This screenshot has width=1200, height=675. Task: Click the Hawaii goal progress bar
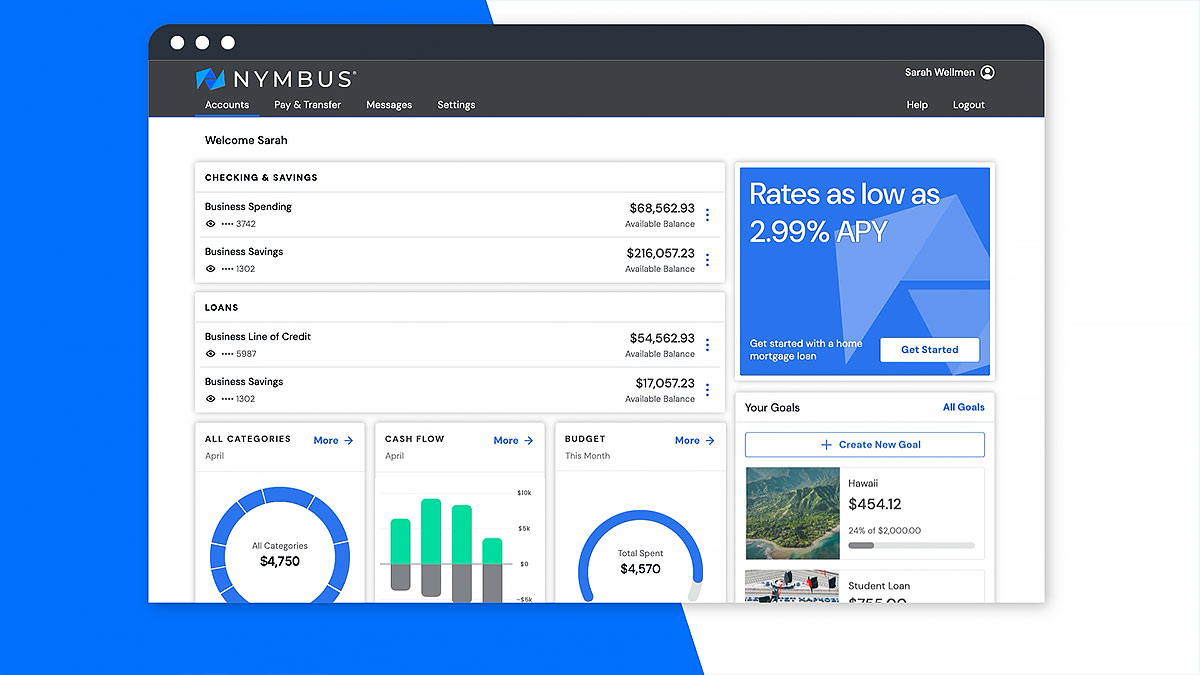(x=912, y=545)
